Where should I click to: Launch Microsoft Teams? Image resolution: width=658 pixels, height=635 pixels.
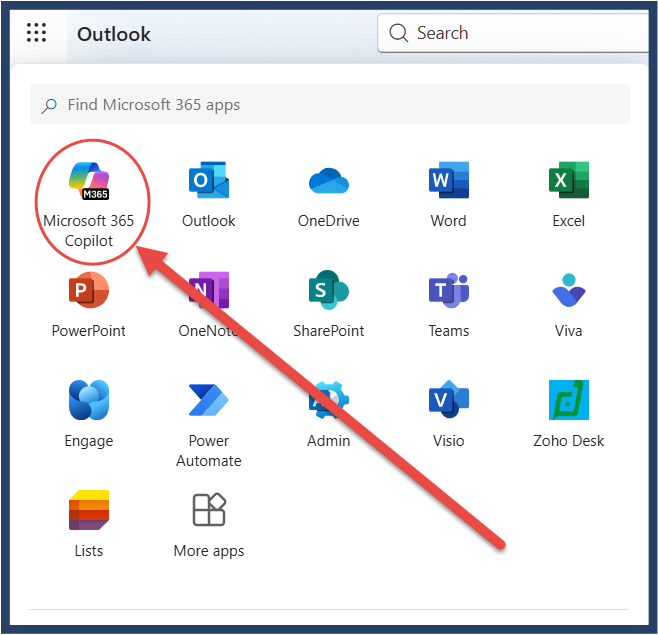[x=449, y=304]
